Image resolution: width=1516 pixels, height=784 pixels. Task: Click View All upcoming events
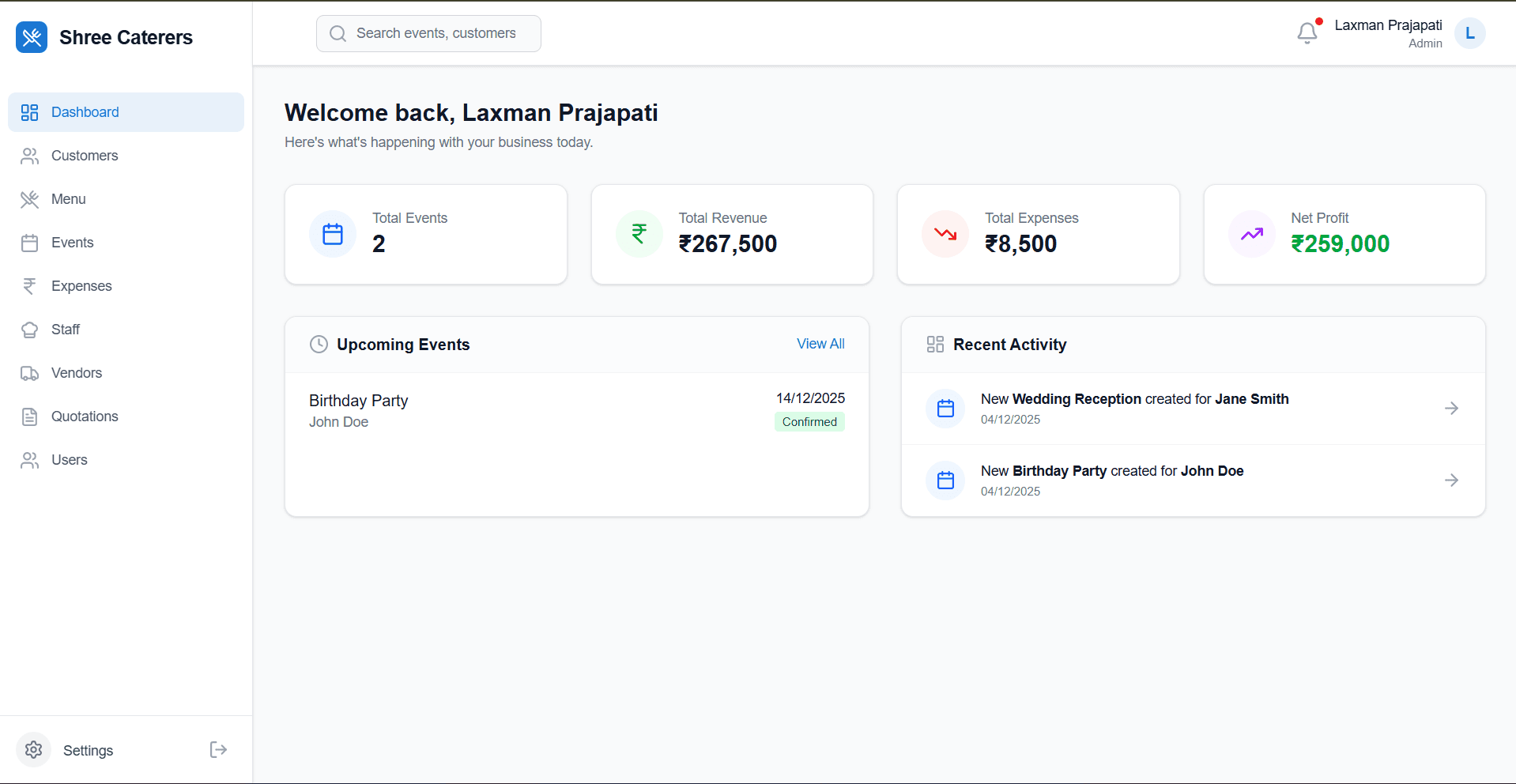pos(820,344)
